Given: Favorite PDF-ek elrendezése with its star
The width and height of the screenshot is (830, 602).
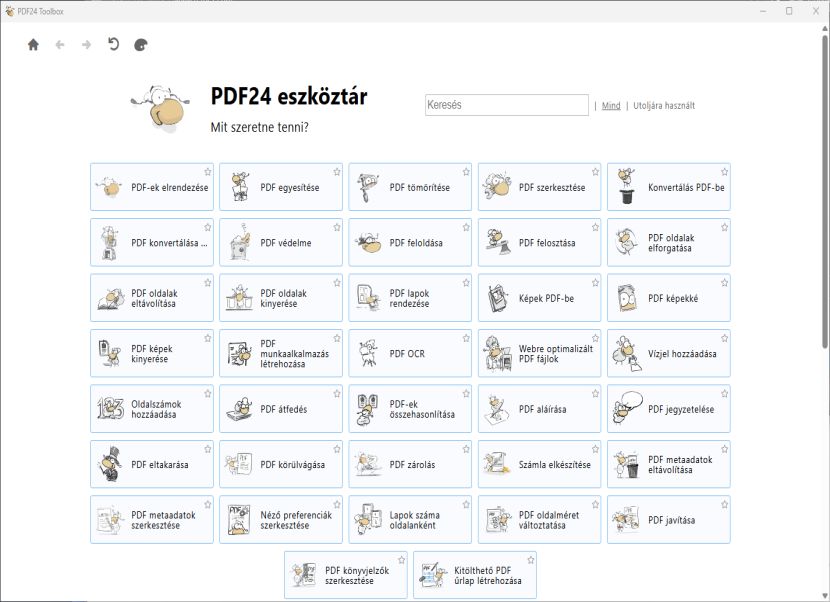Looking at the screenshot, I should [x=208, y=172].
